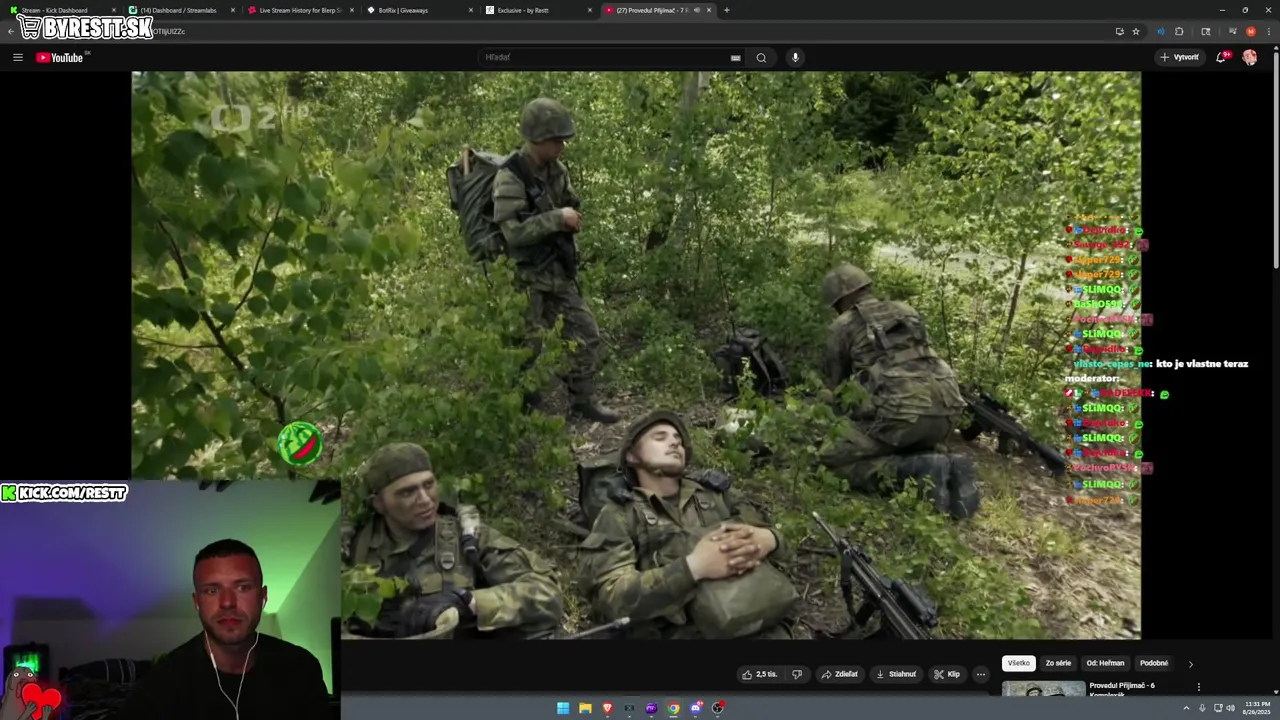The height and width of the screenshot is (720, 1280).
Task: Click the blue sound extension icon
Action: pos(1161,31)
